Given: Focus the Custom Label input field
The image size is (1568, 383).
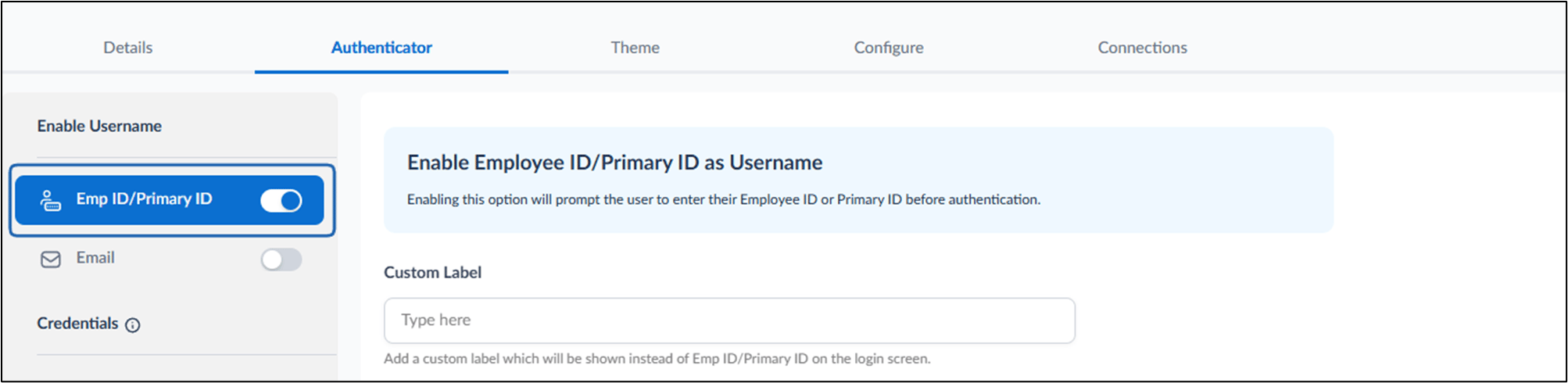Looking at the screenshot, I should point(729,320).
